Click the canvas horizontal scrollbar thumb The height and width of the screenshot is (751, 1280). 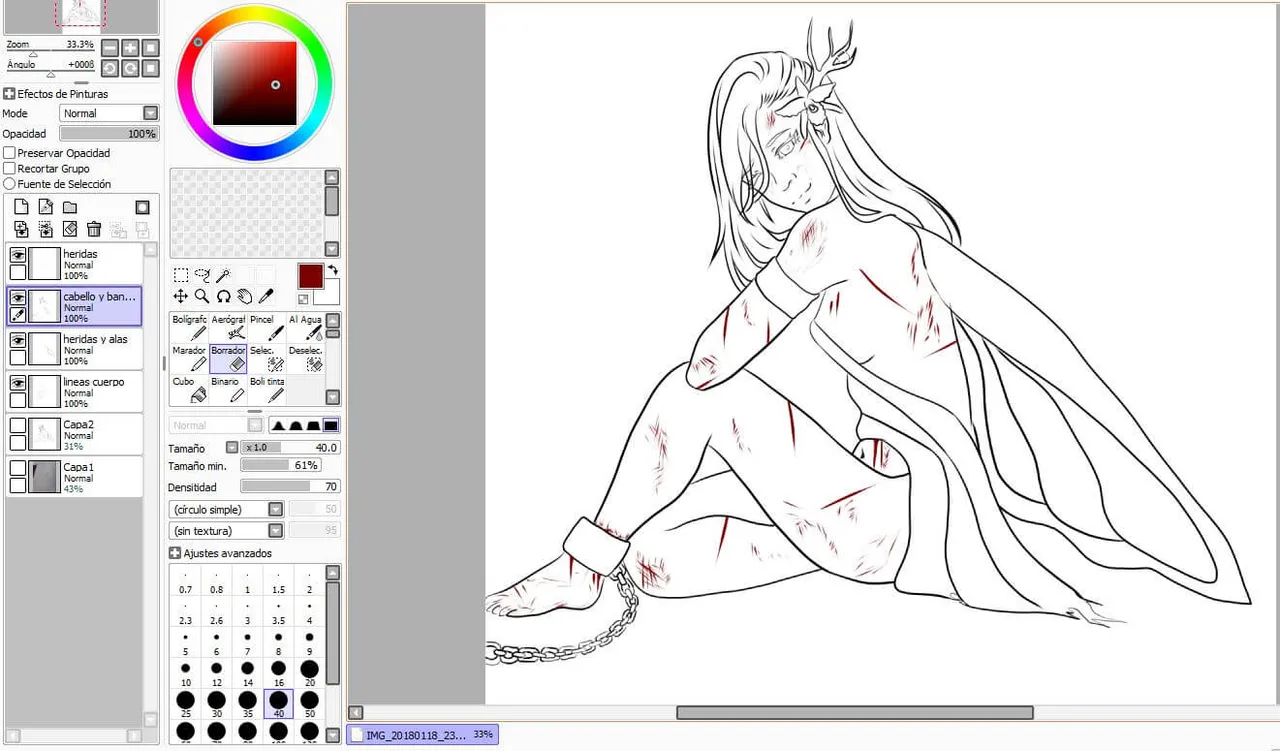[855, 713]
